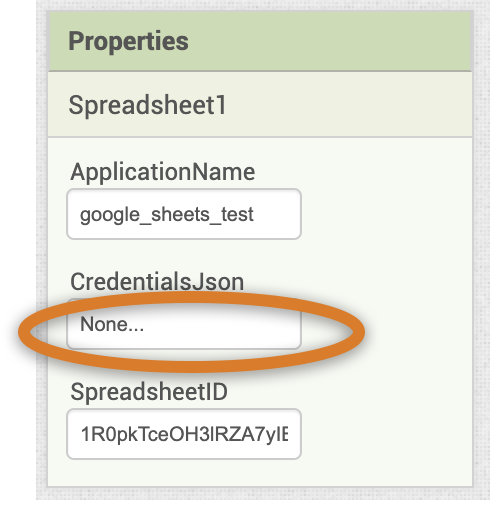Click the CredentialsJson property label
The height and width of the screenshot is (515, 490).
coord(157,282)
